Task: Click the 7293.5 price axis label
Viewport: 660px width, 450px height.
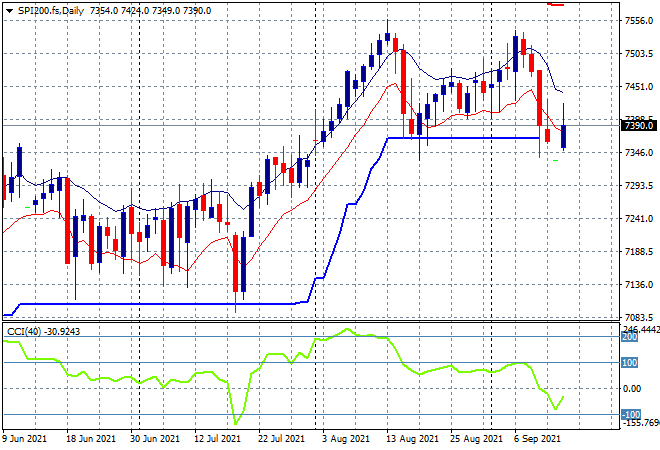Action: [639, 186]
